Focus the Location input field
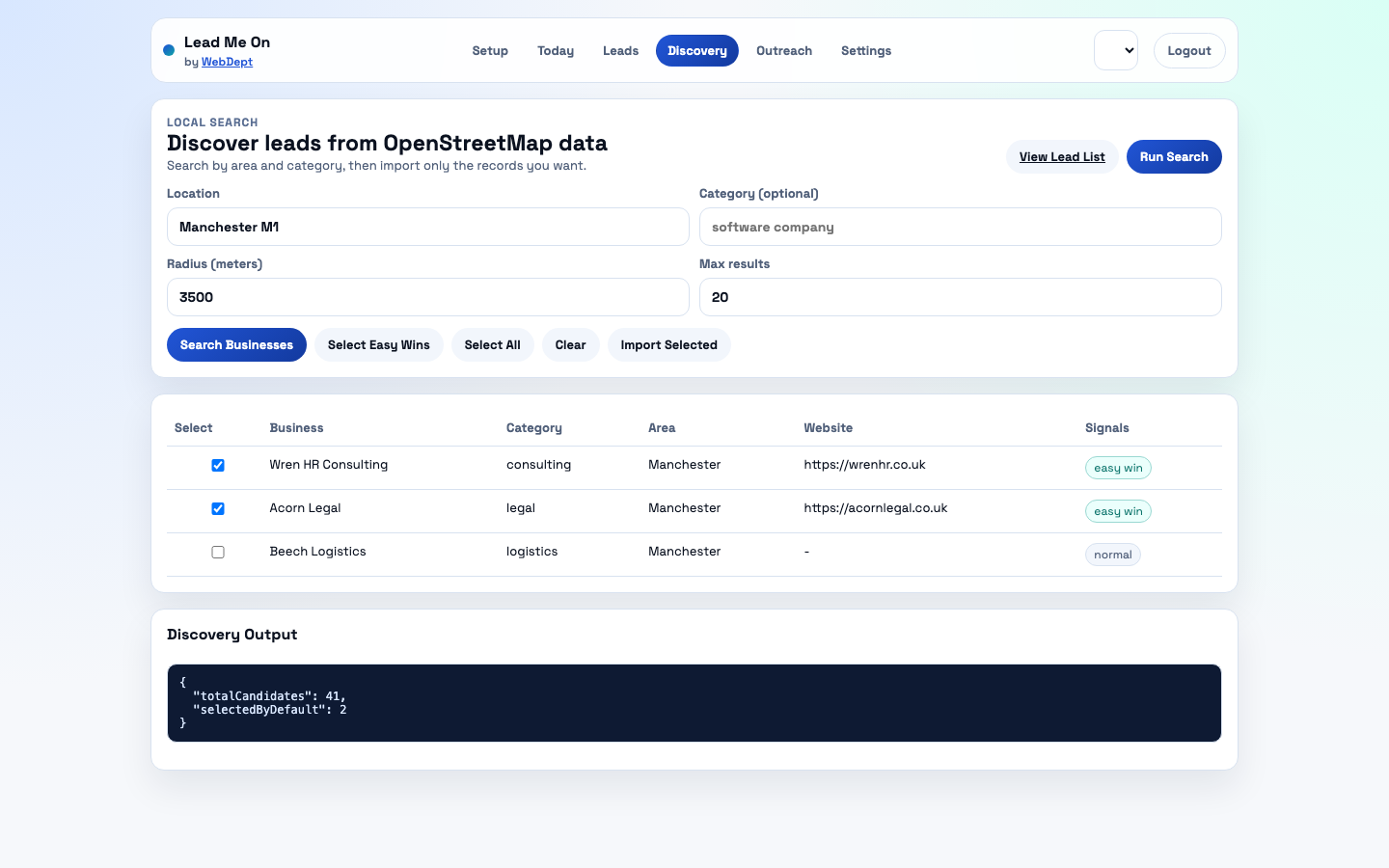The height and width of the screenshot is (868, 1389). [x=427, y=228]
